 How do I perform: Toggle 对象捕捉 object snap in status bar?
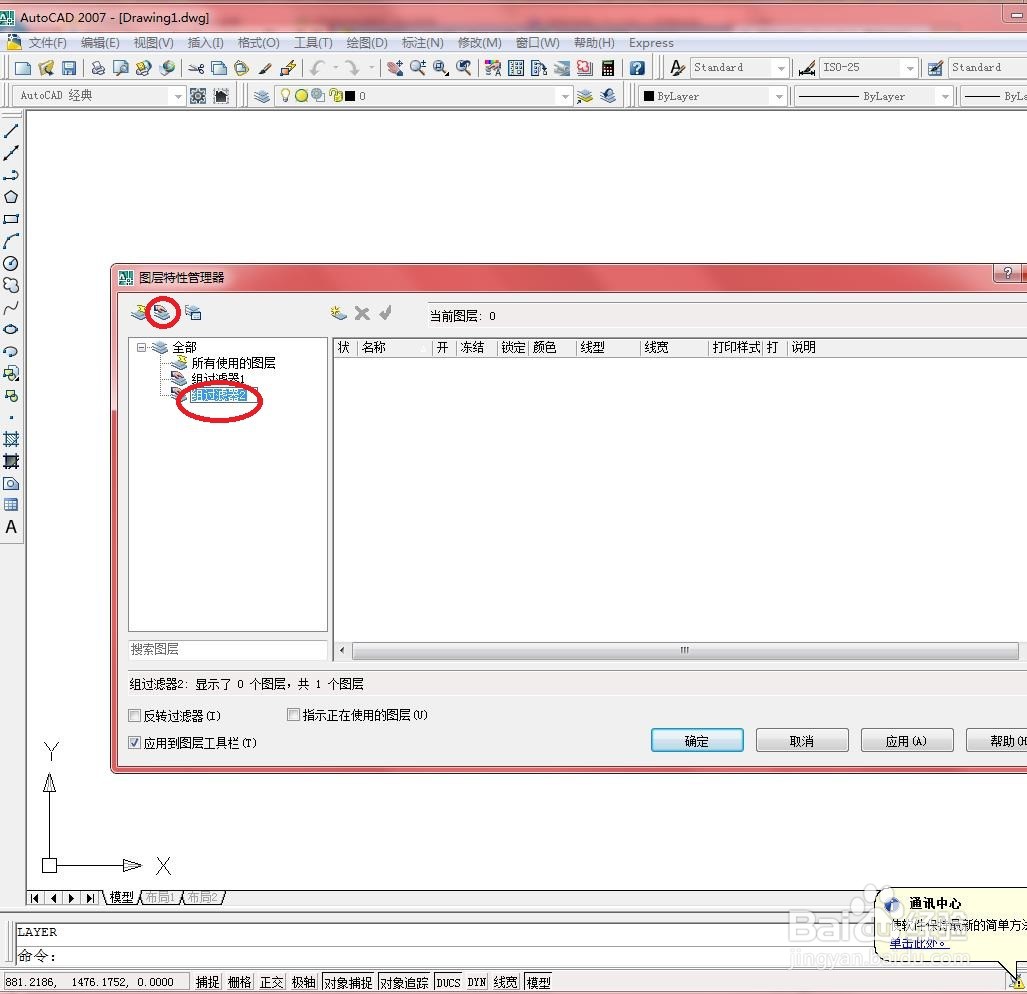(x=348, y=982)
